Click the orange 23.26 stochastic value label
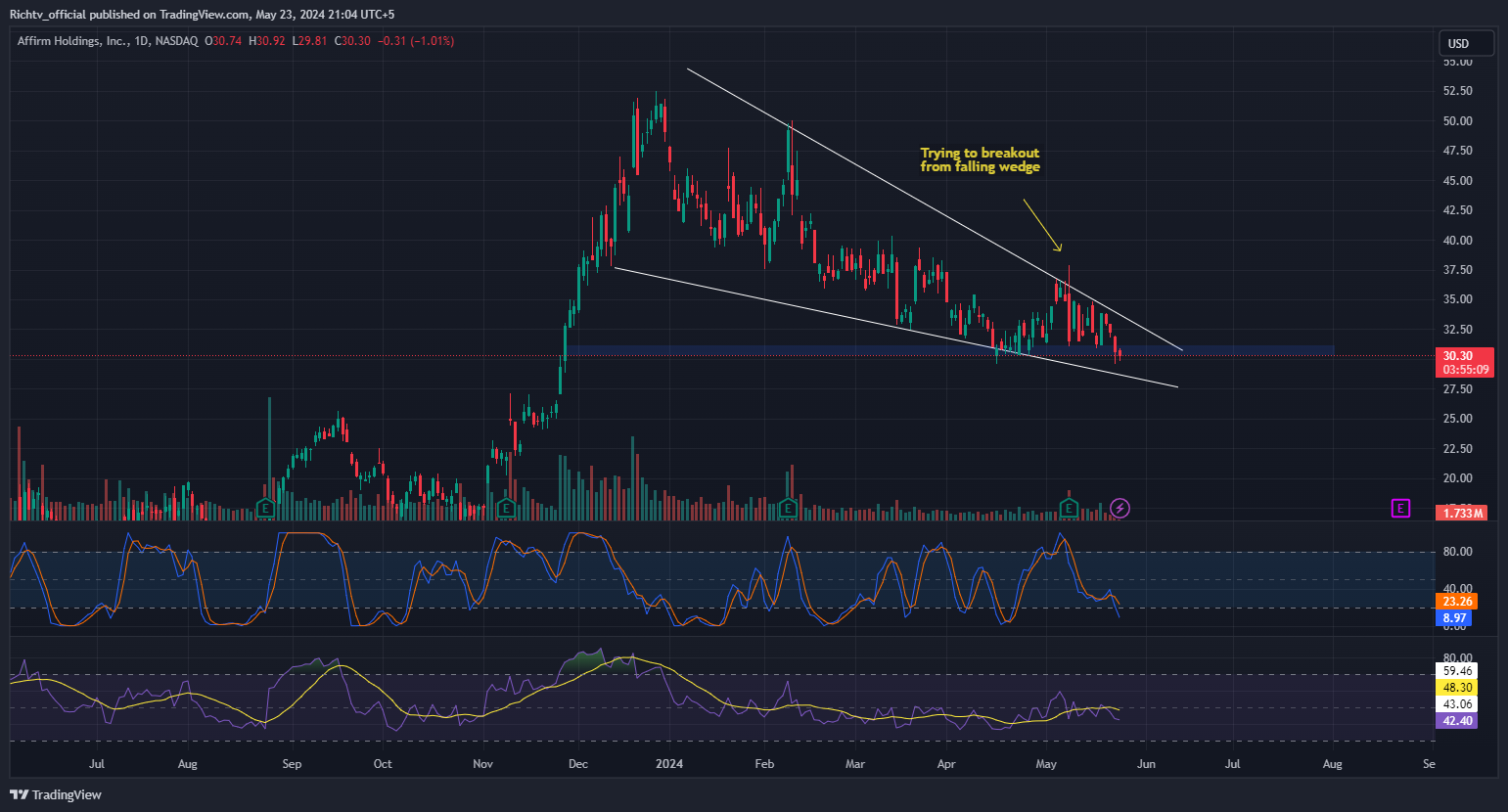 [1456, 601]
